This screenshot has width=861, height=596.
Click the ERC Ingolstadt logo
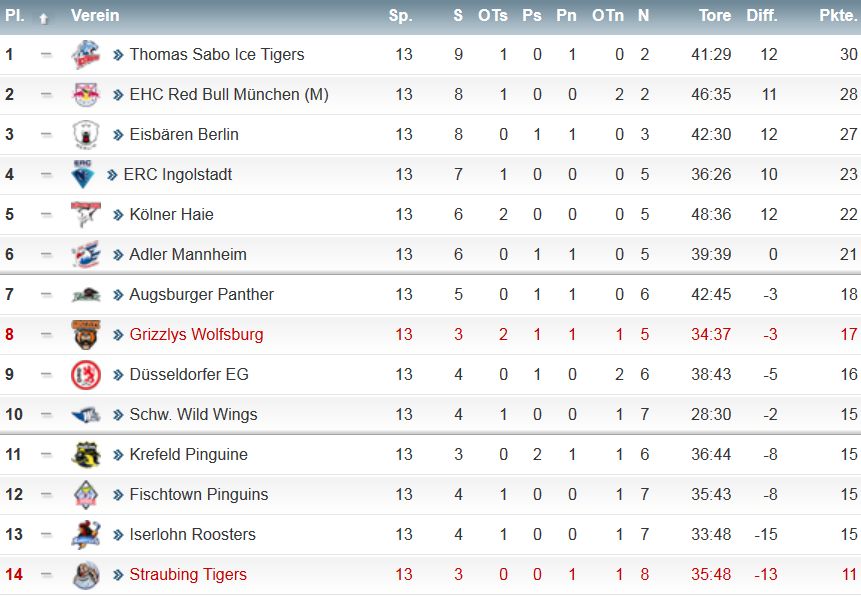83,174
